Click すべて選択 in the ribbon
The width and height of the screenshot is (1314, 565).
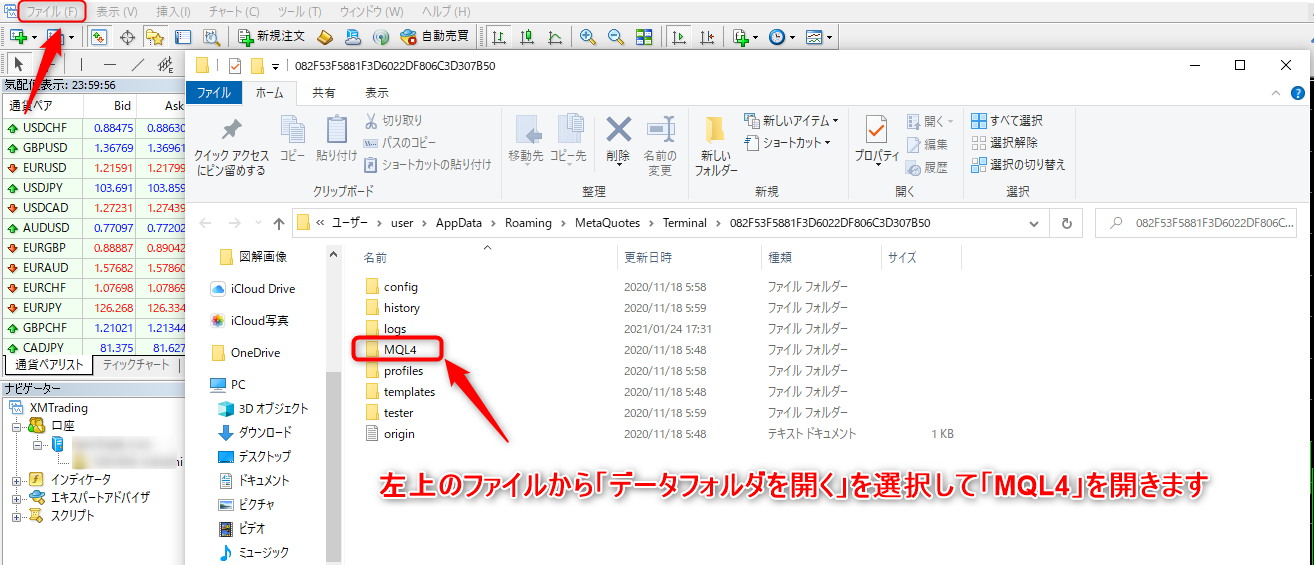point(1007,121)
